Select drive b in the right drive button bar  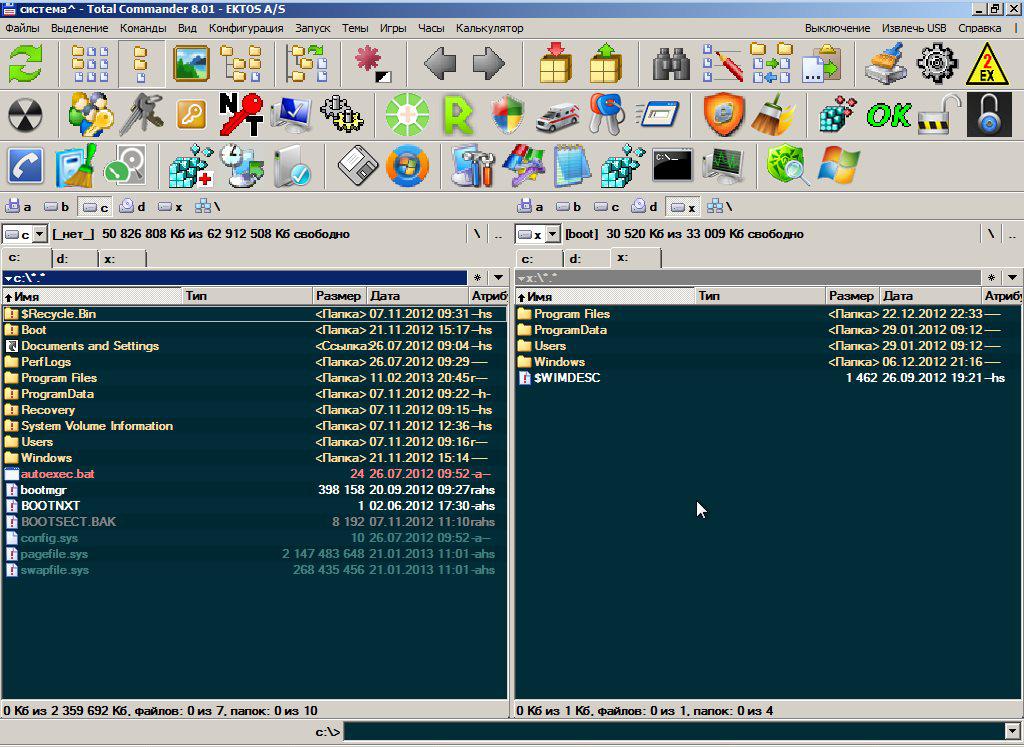569,207
